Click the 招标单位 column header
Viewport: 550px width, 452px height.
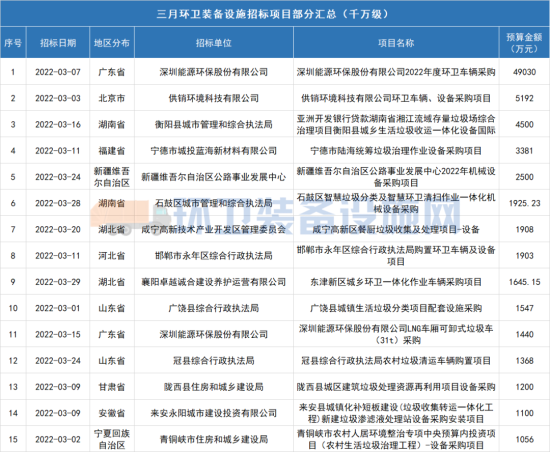(x=214, y=43)
